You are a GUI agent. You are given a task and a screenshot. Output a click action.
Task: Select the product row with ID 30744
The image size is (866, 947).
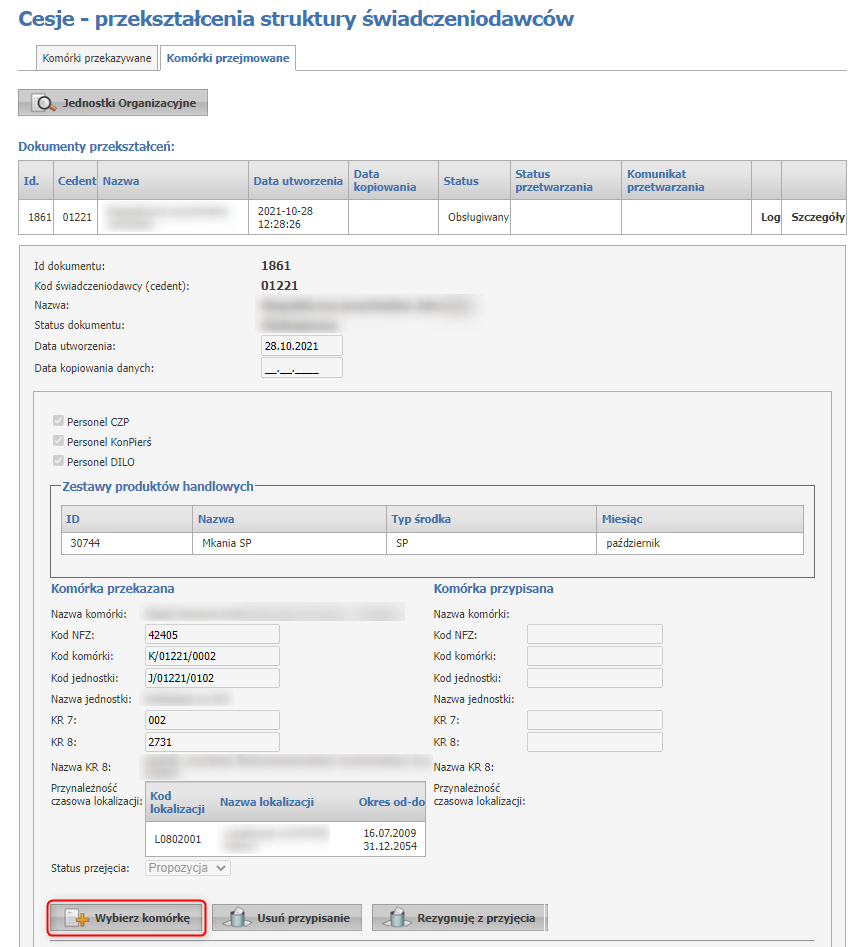tap(432, 543)
